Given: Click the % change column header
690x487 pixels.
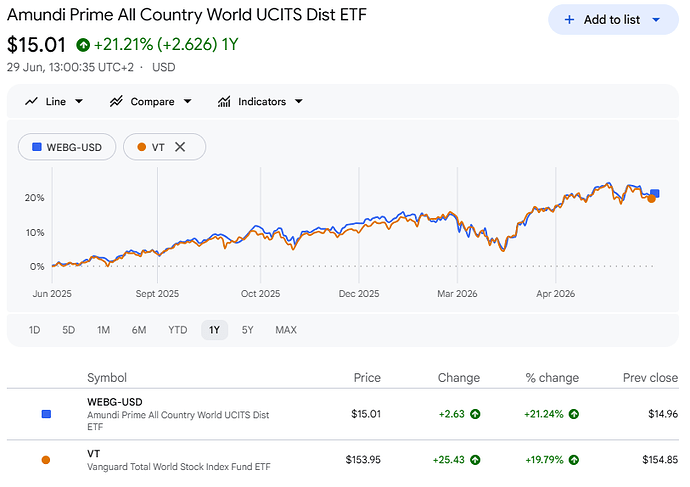Looking at the screenshot, I should [552, 378].
